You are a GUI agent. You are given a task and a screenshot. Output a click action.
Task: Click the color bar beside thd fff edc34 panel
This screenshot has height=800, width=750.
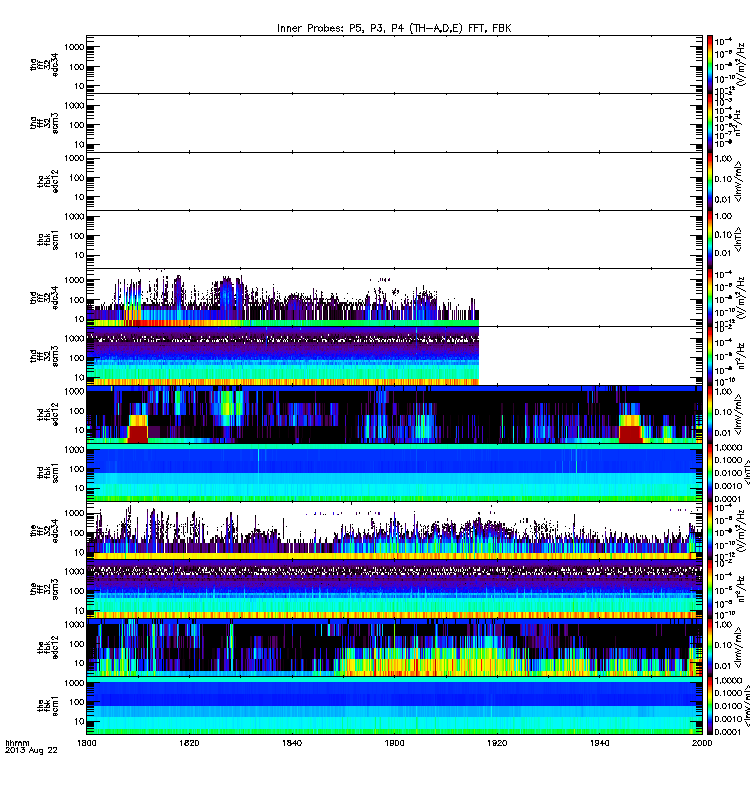(710, 297)
